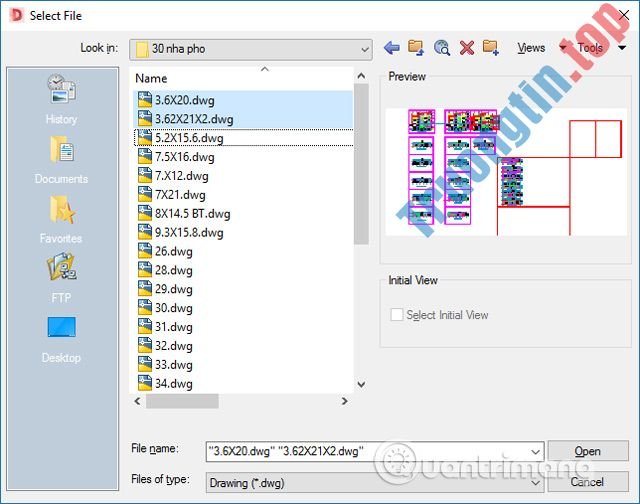The image size is (640, 504).
Task: Delete the selected file with red X
Action: click(467, 48)
